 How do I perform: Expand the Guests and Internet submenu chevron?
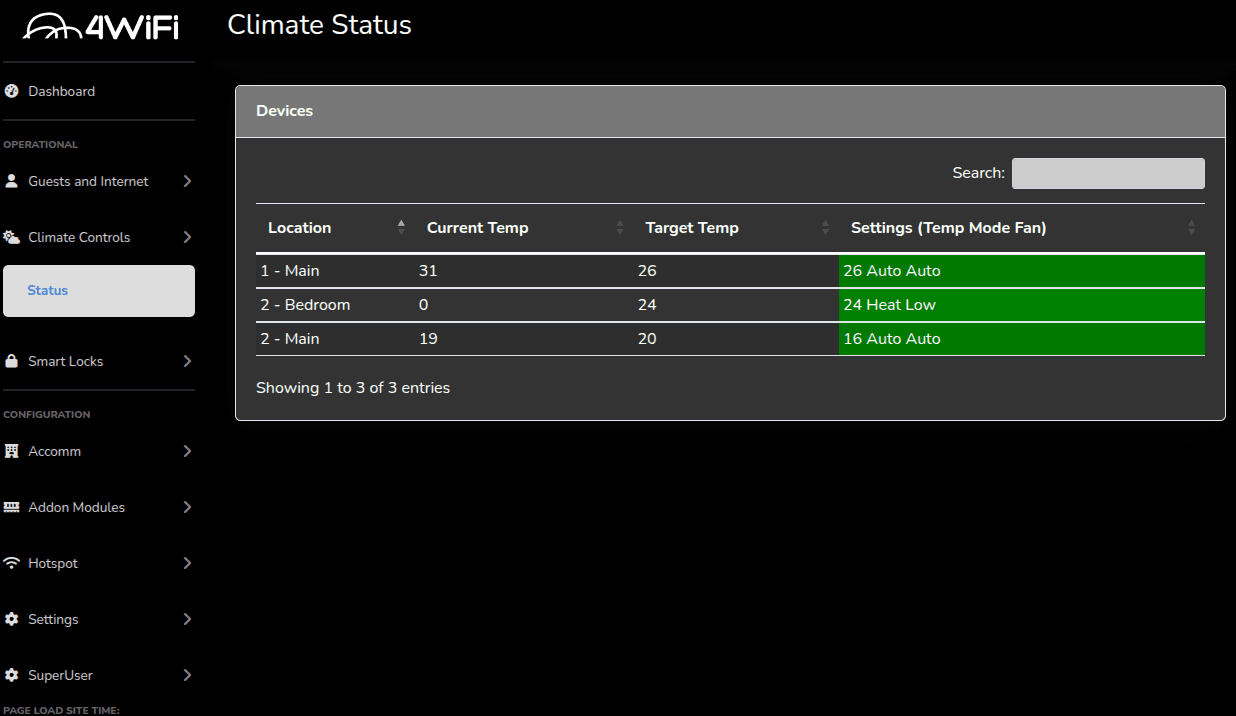[x=187, y=181]
